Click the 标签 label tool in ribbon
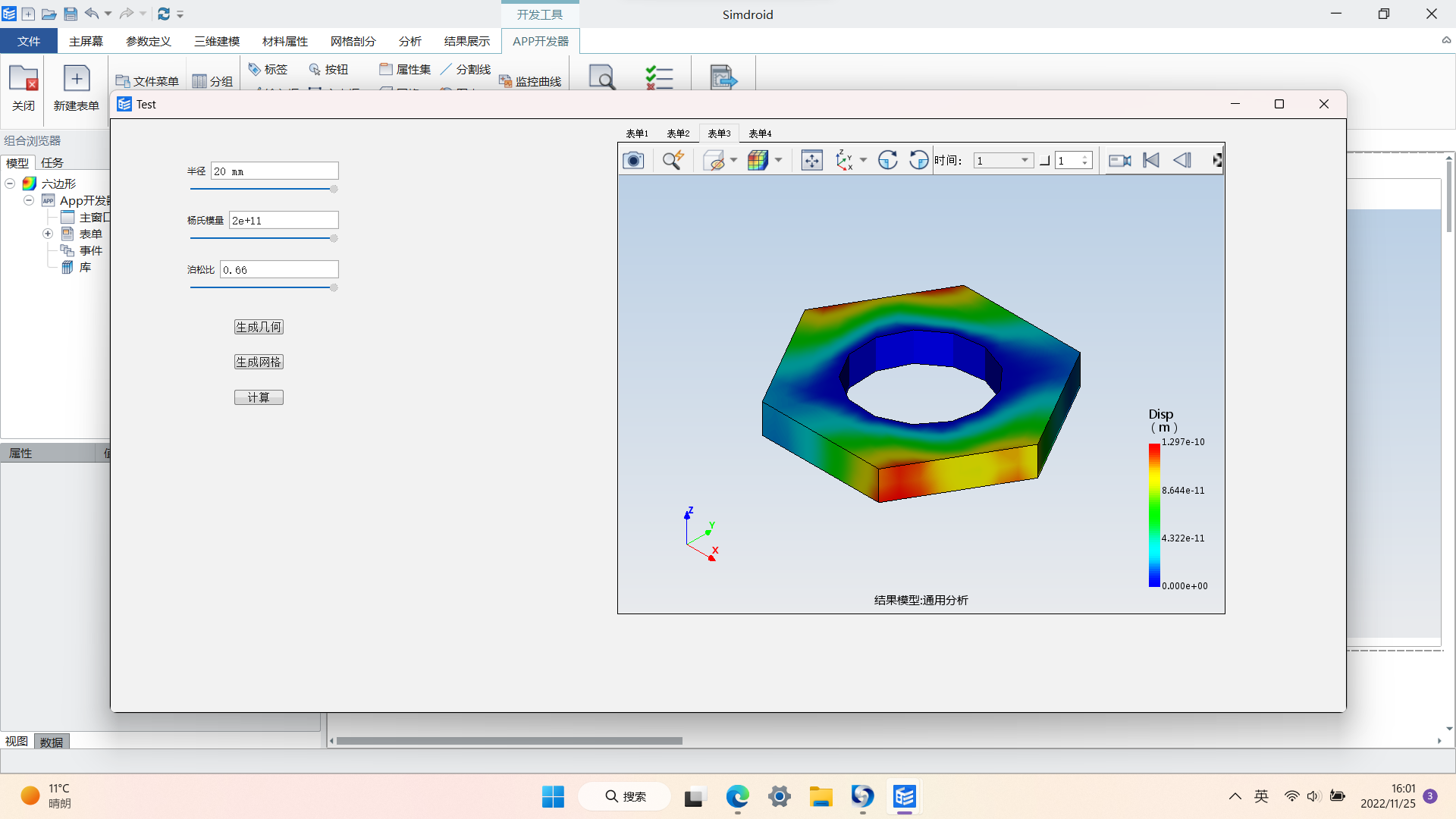This screenshot has width=1456, height=819. point(268,69)
